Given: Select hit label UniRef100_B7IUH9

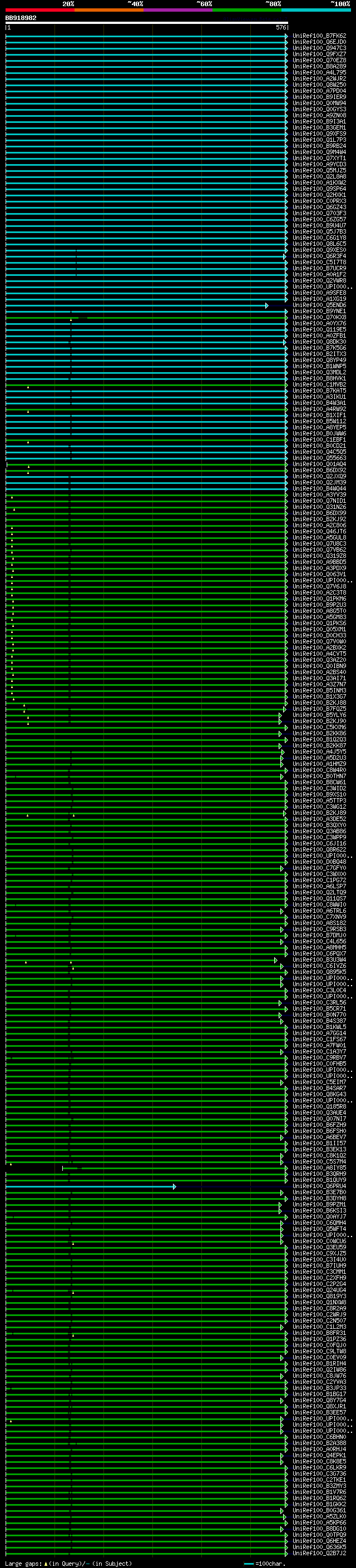Looking at the screenshot, I should (x=319, y=1265).
